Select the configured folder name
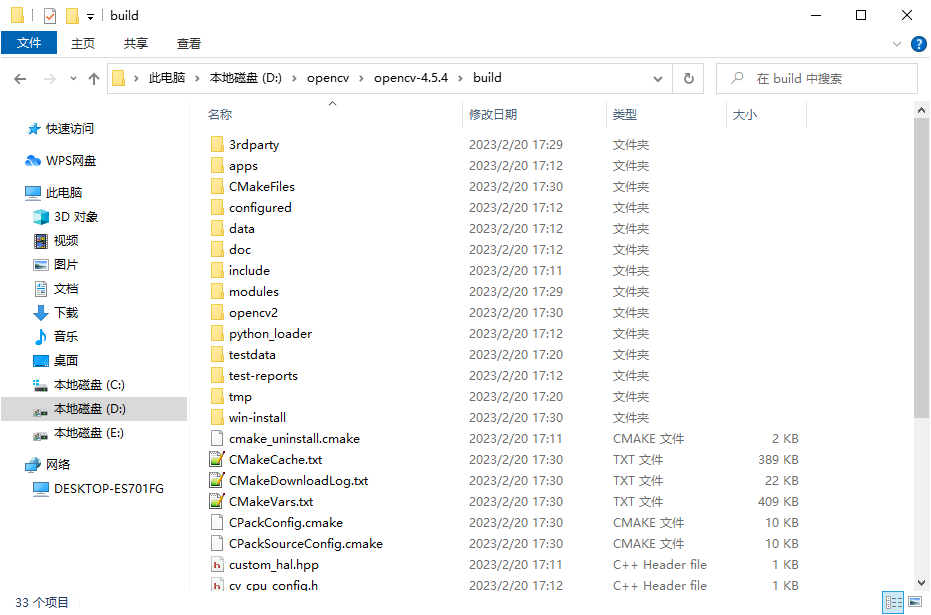The image size is (931, 615). (260, 208)
